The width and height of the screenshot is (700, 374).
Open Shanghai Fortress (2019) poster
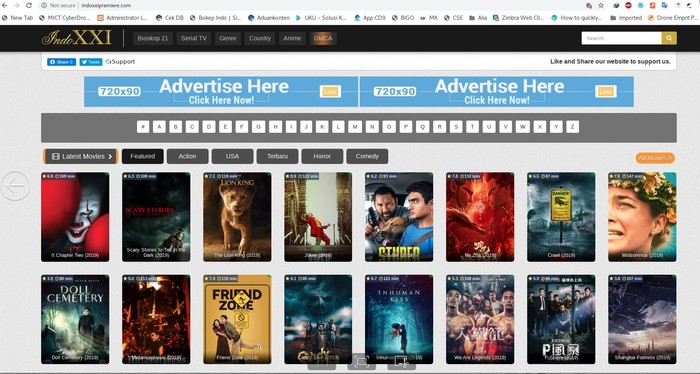[642, 319]
